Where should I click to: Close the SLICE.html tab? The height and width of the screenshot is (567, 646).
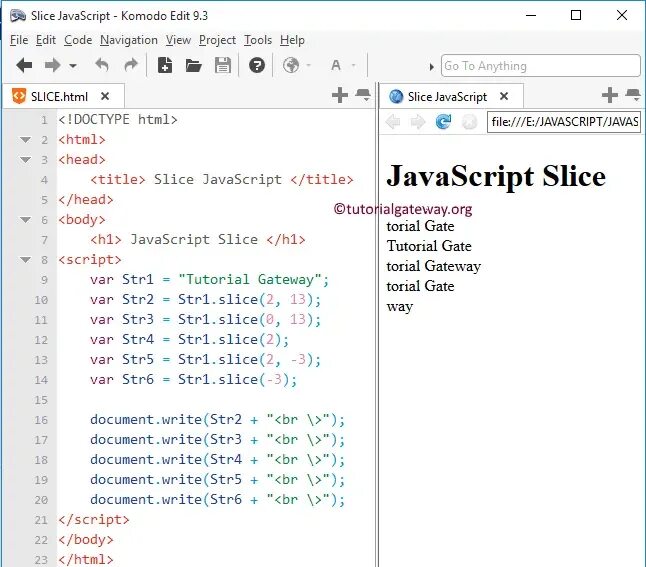(105, 96)
